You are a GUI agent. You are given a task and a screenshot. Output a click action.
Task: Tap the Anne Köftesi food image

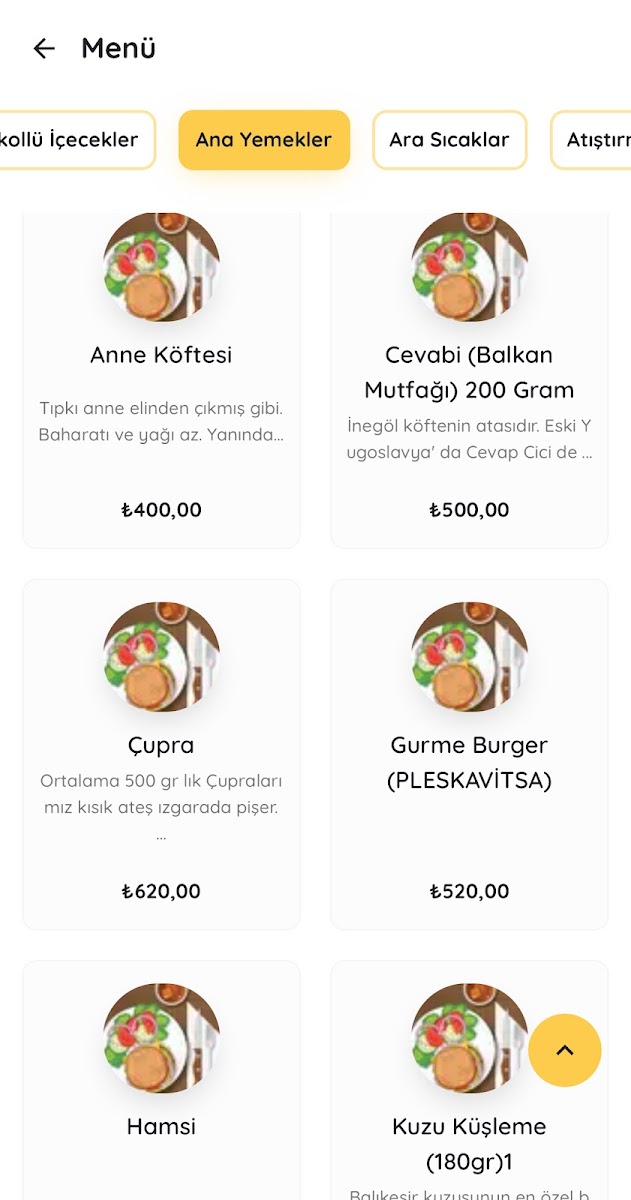tap(161, 264)
